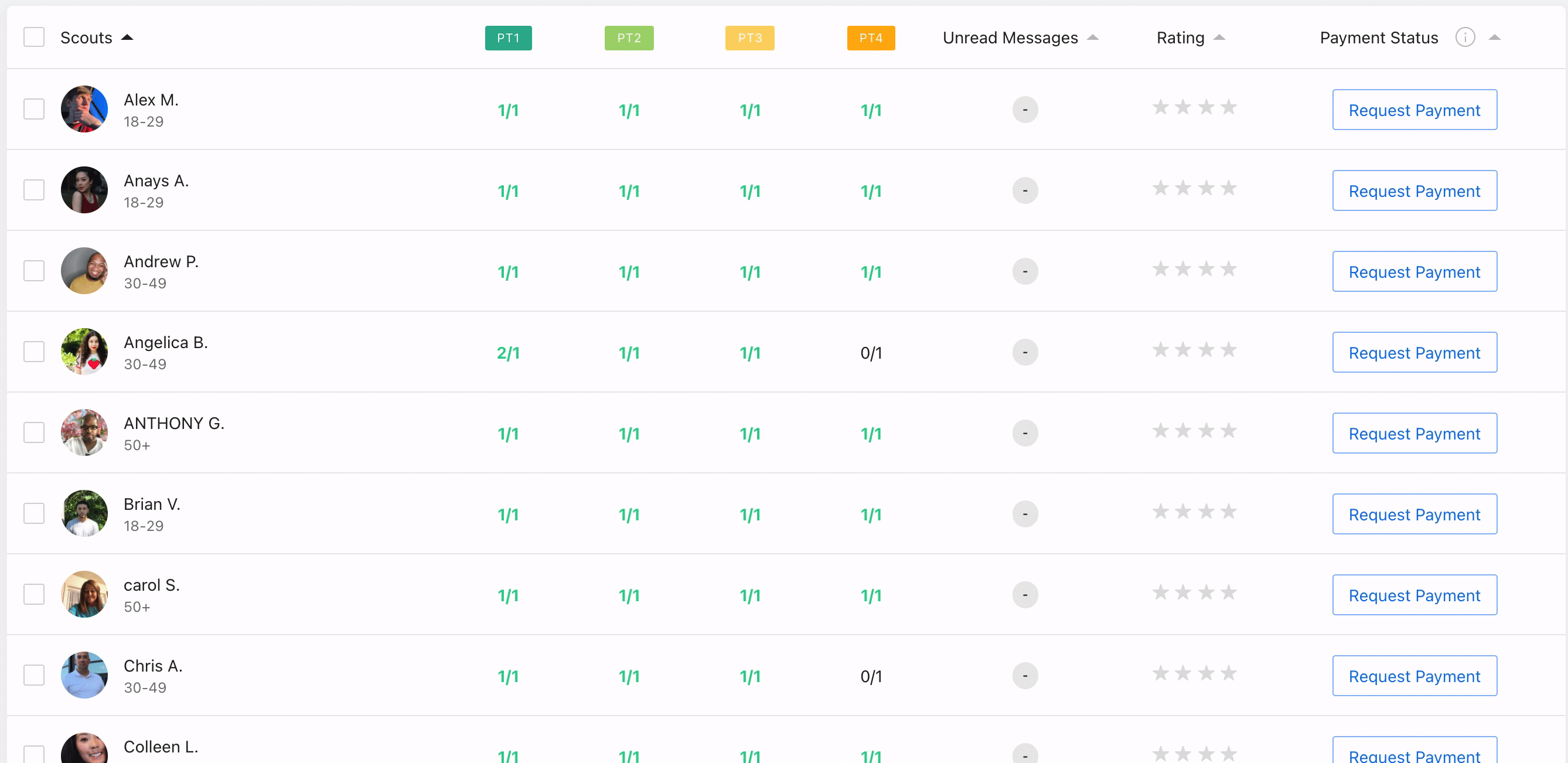Image resolution: width=1568 pixels, height=763 pixels.
Task: Click Angelica B. unread messages badge
Action: [1025, 353]
